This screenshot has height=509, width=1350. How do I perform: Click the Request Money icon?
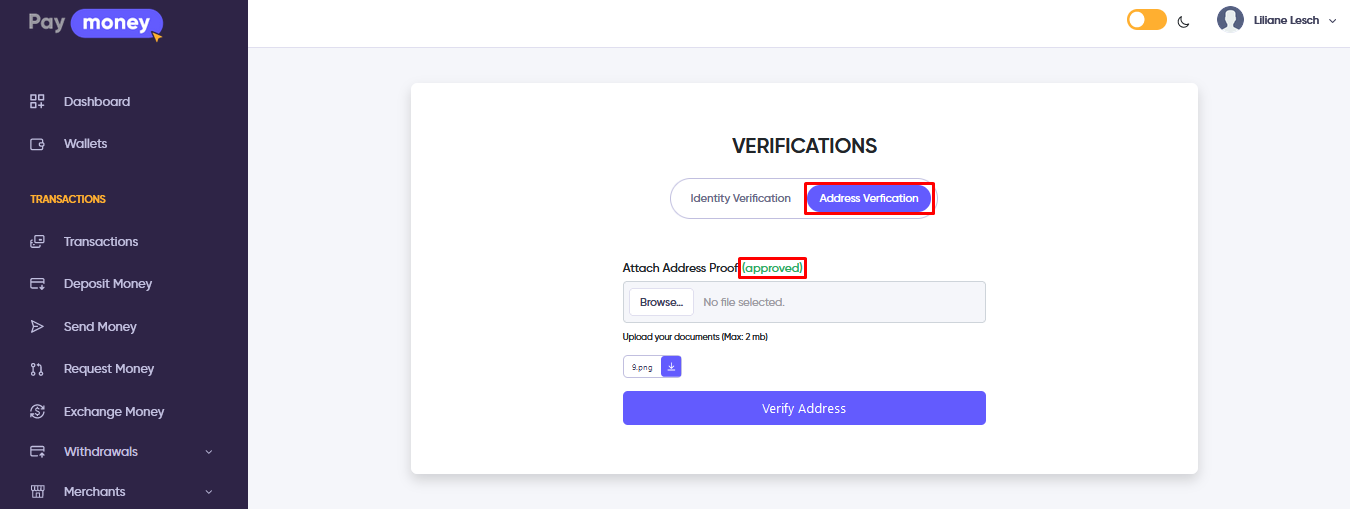(x=38, y=369)
